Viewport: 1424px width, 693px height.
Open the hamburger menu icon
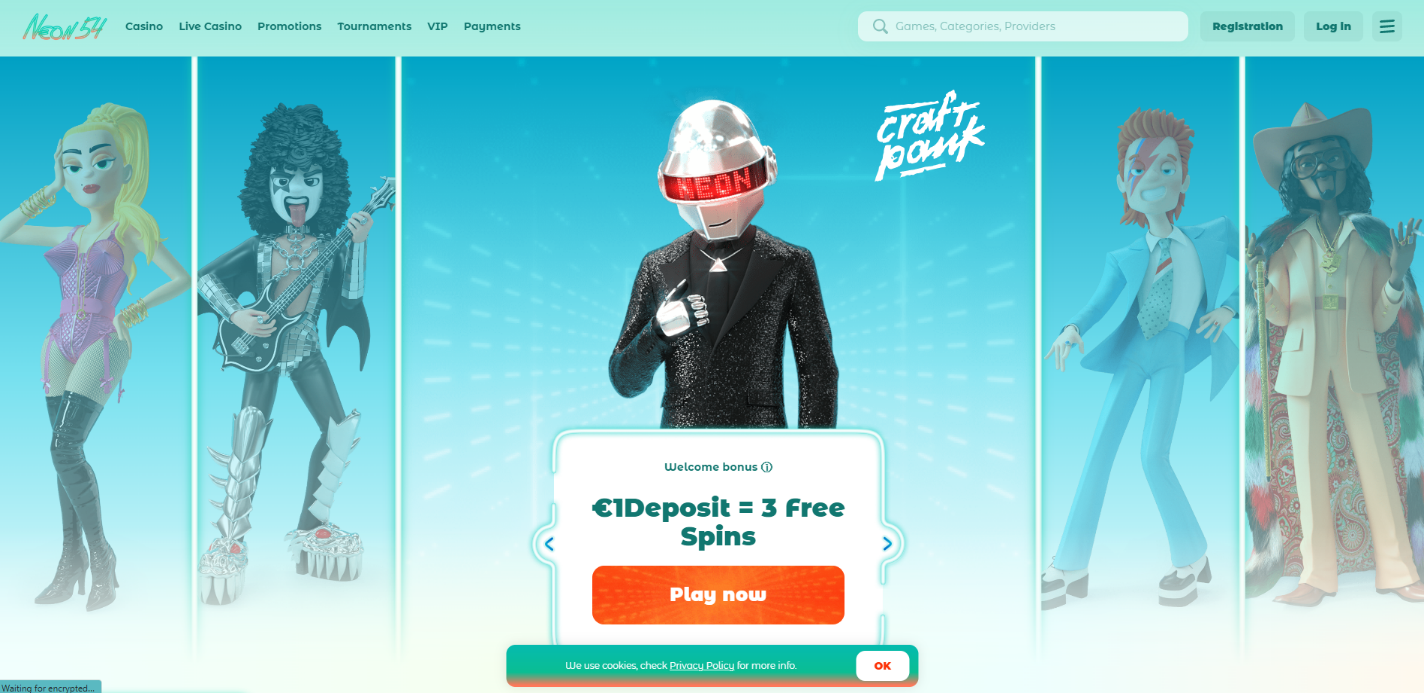click(x=1386, y=26)
